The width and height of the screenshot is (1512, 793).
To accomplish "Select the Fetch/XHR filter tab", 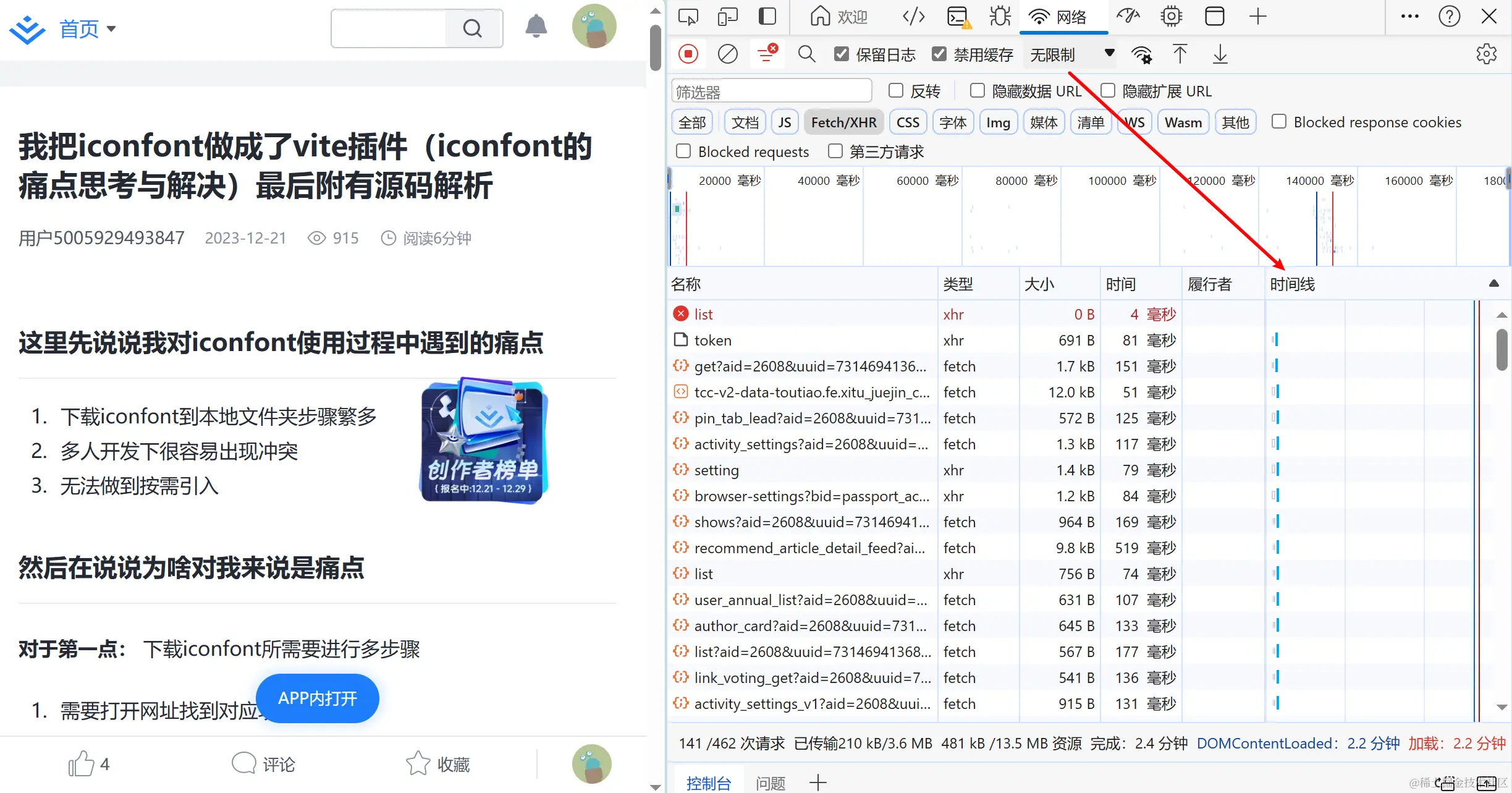I will 843,122.
